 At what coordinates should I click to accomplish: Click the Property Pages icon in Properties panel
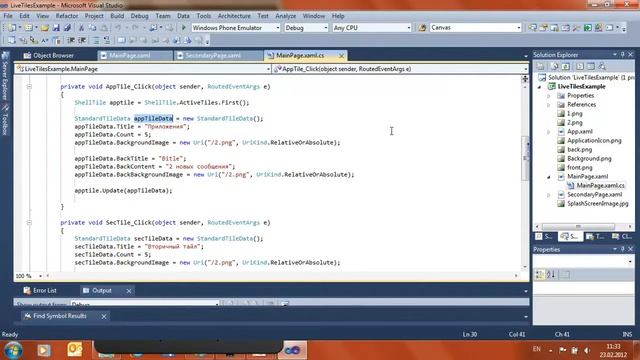[565, 275]
